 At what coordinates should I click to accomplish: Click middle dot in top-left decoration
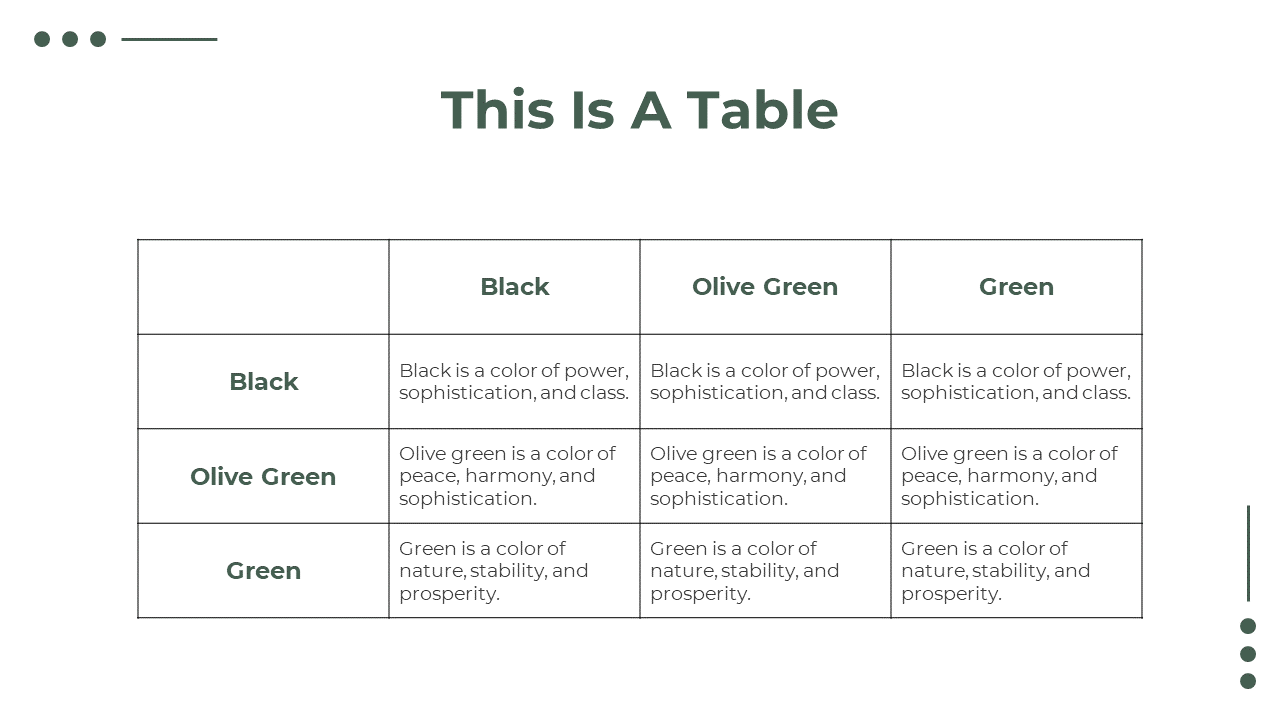[x=70, y=39]
